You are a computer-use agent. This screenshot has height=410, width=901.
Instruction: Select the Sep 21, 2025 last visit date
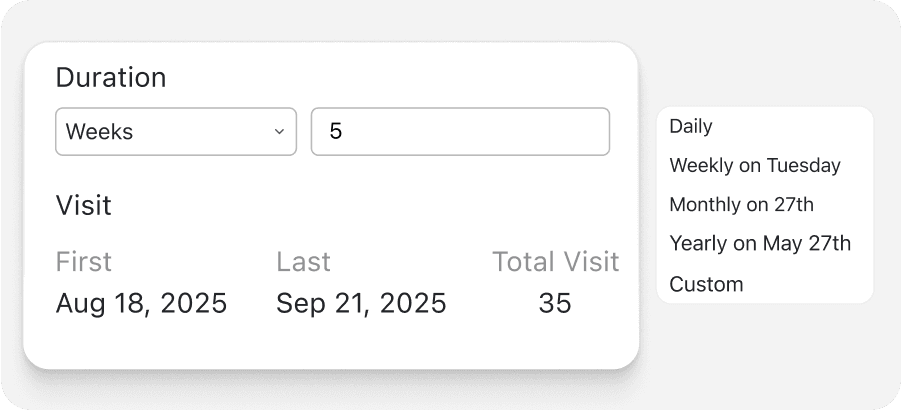361,303
